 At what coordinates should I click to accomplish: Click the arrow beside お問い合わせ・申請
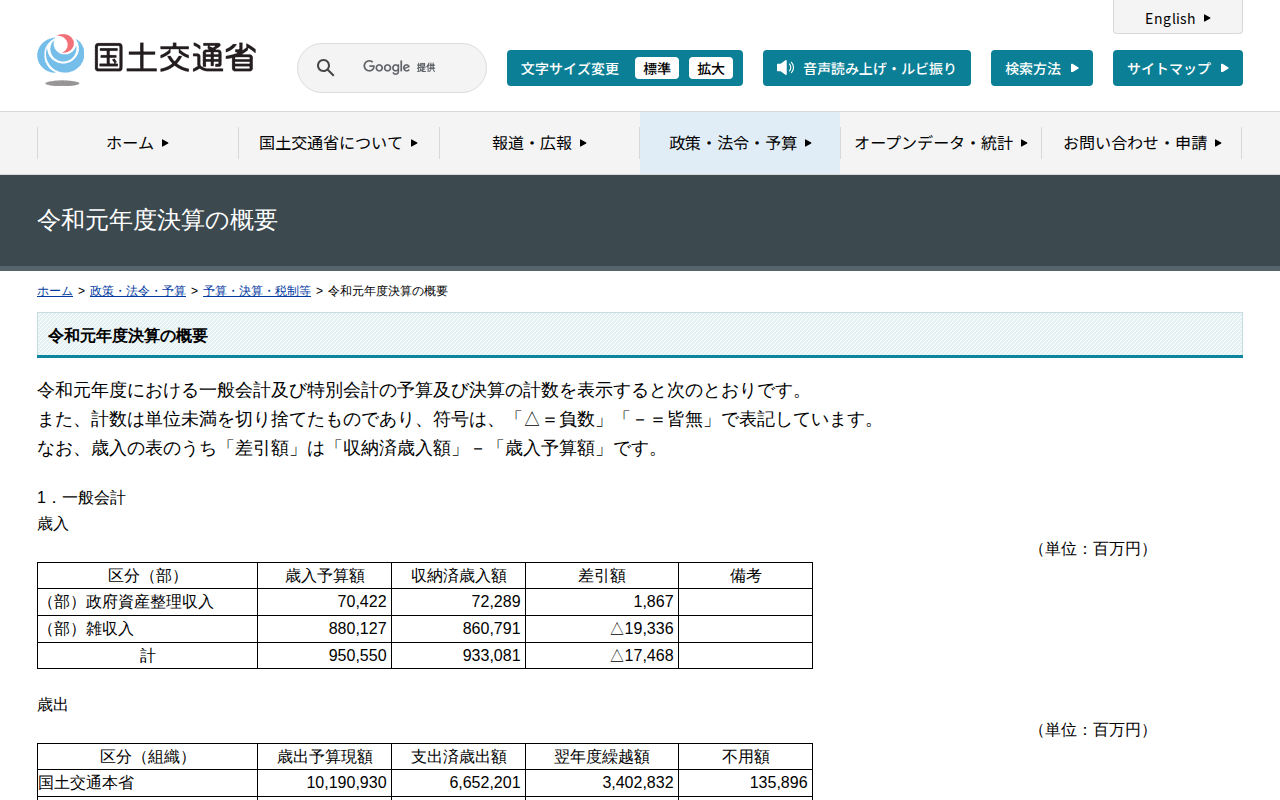click(x=1218, y=143)
